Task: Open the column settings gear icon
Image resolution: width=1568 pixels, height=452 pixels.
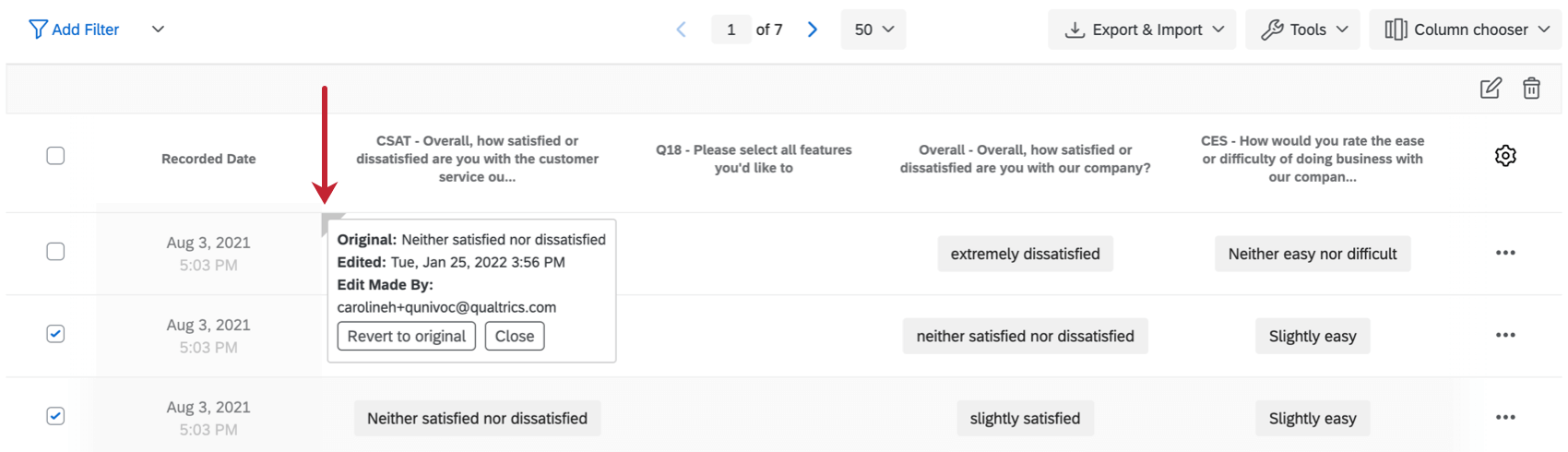Action: (1505, 156)
